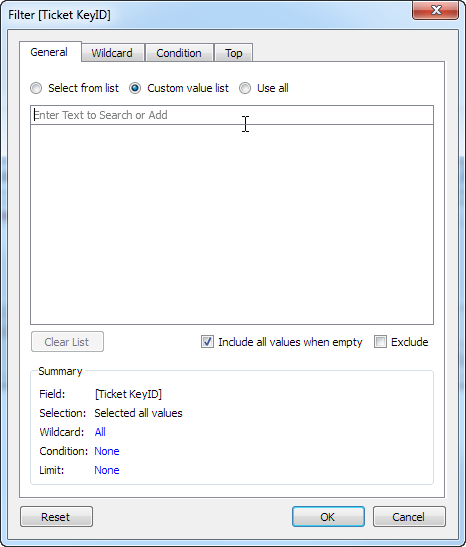
Task: Switch to the General tab
Action: pos(50,52)
